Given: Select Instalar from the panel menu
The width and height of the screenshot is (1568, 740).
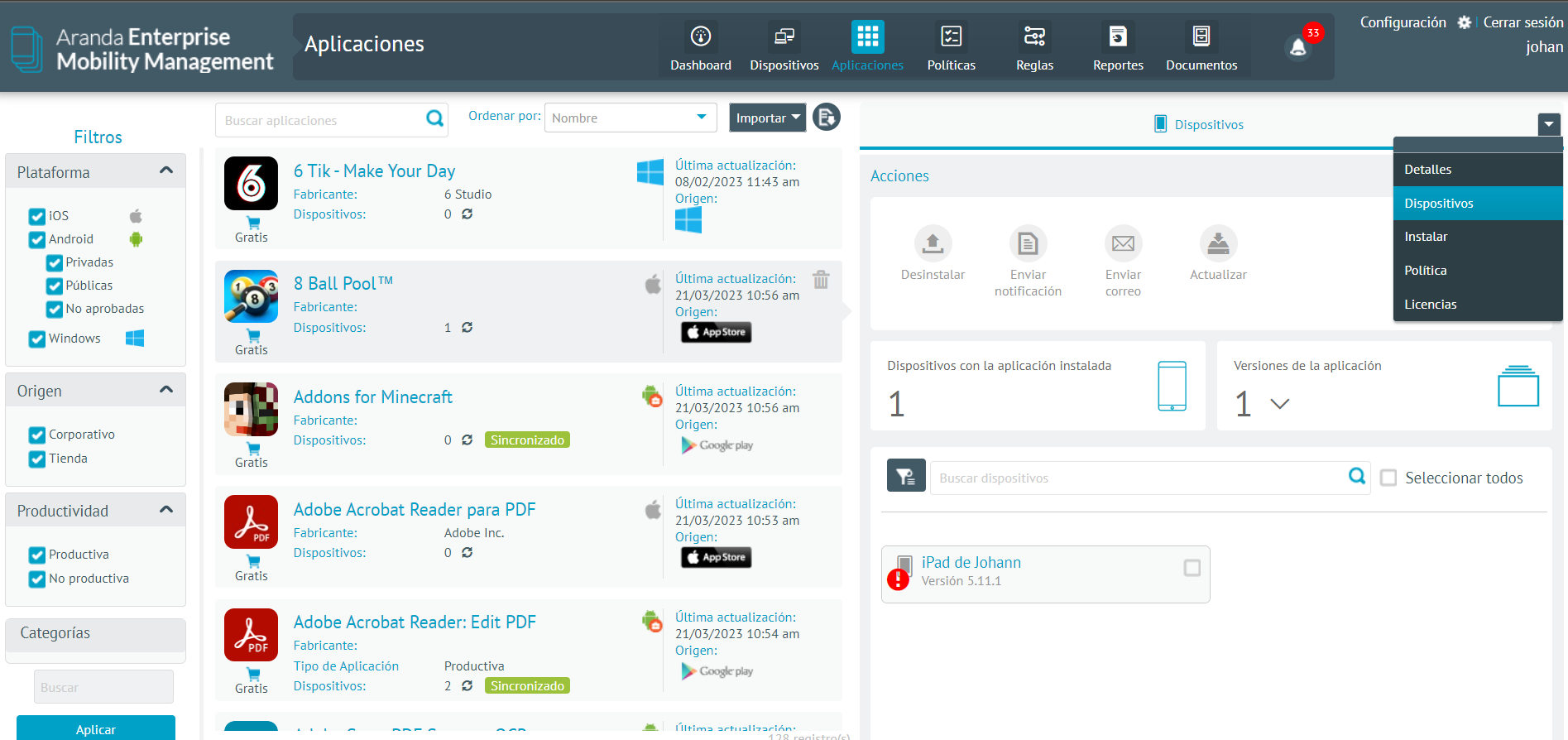Looking at the screenshot, I should [x=1478, y=237].
